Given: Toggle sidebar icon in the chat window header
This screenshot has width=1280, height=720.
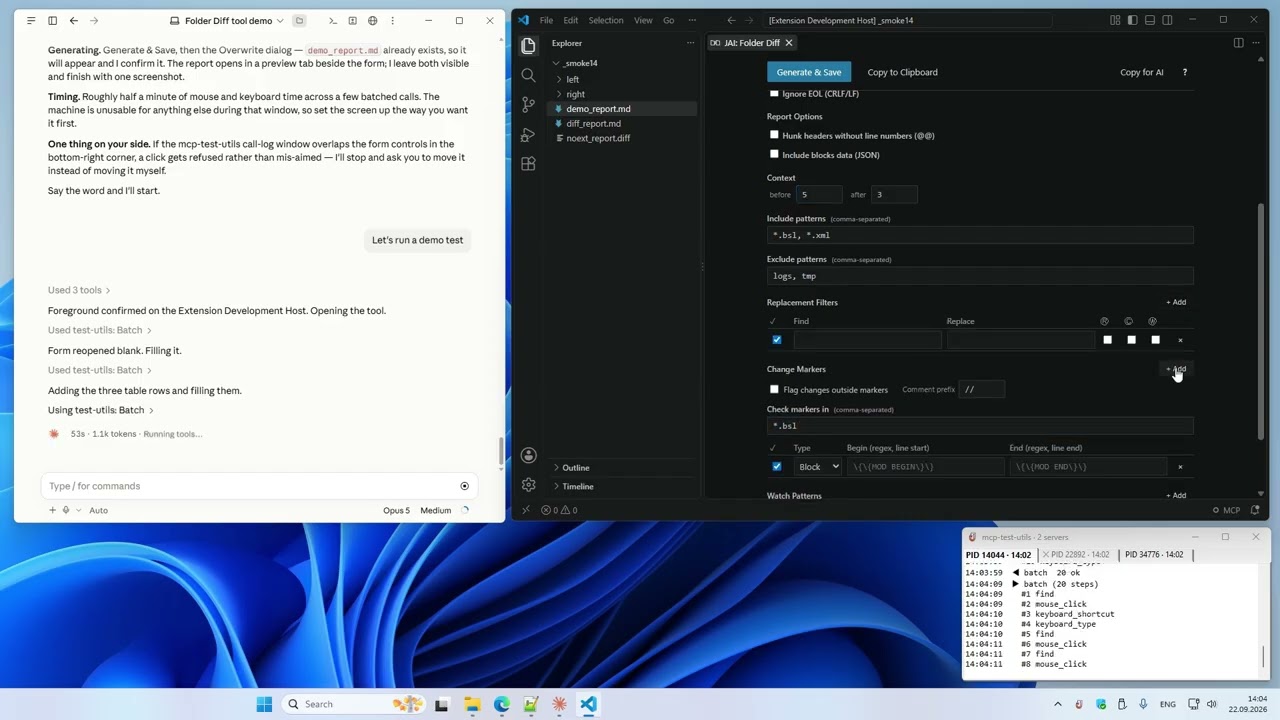Looking at the screenshot, I should [x=52, y=20].
